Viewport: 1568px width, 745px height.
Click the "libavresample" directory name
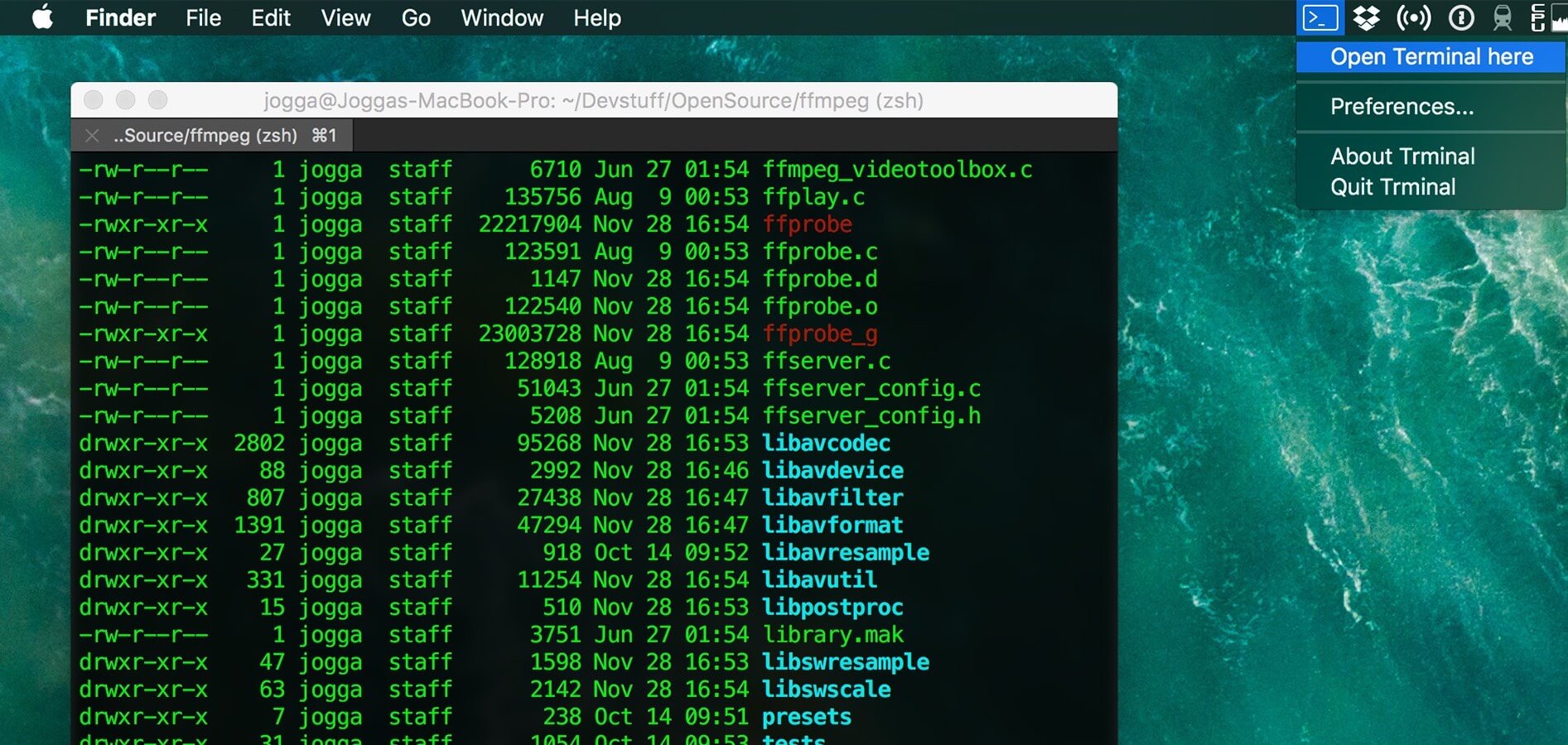(x=846, y=552)
